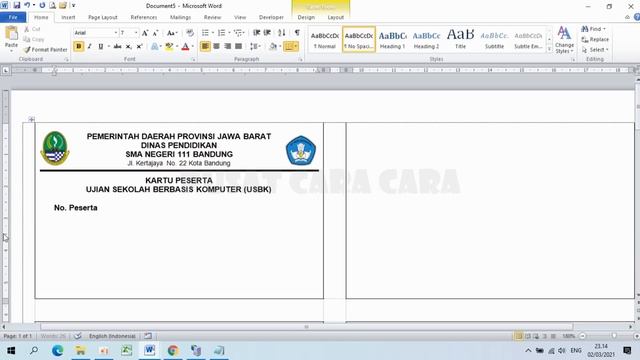Open Google Chrome from taskbar
The height and width of the screenshot is (360, 640).
click(x=173, y=350)
